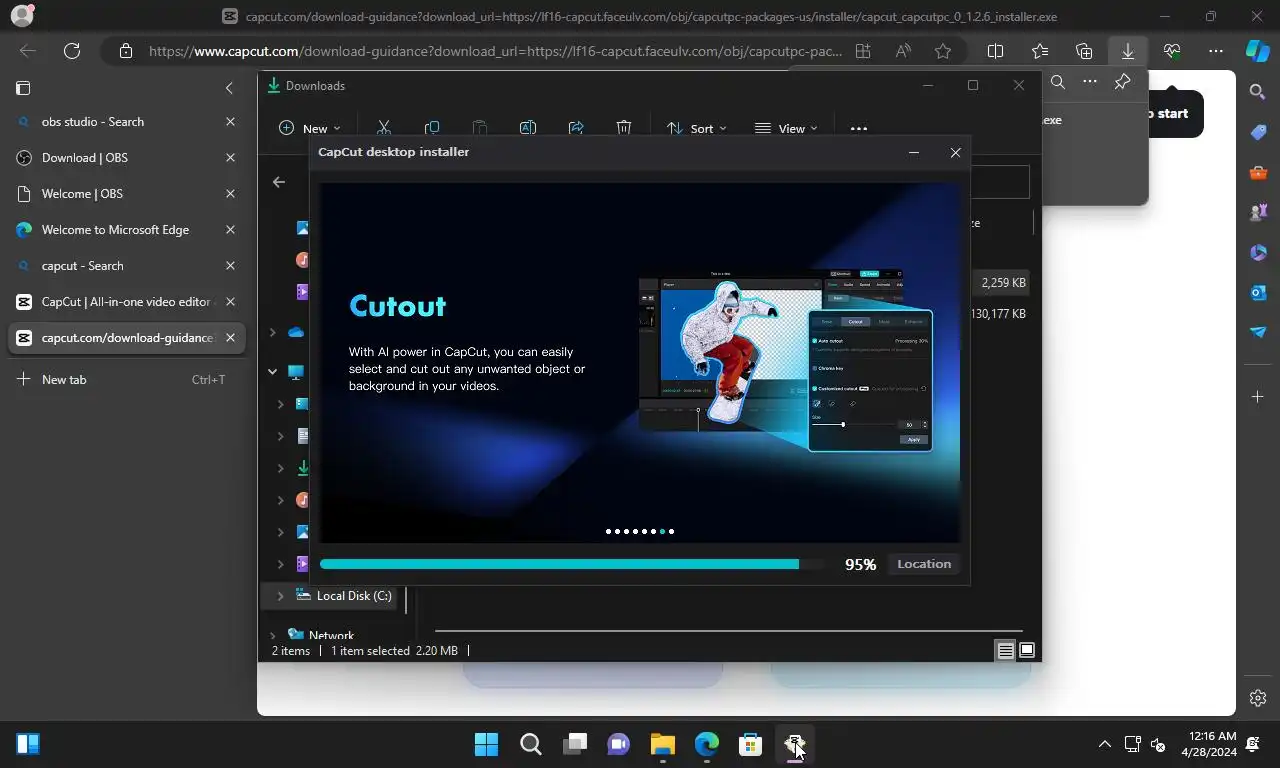Screen dimensions: 1280x768
Task: Collapse the This PC tree node
Action: point(272,371)
